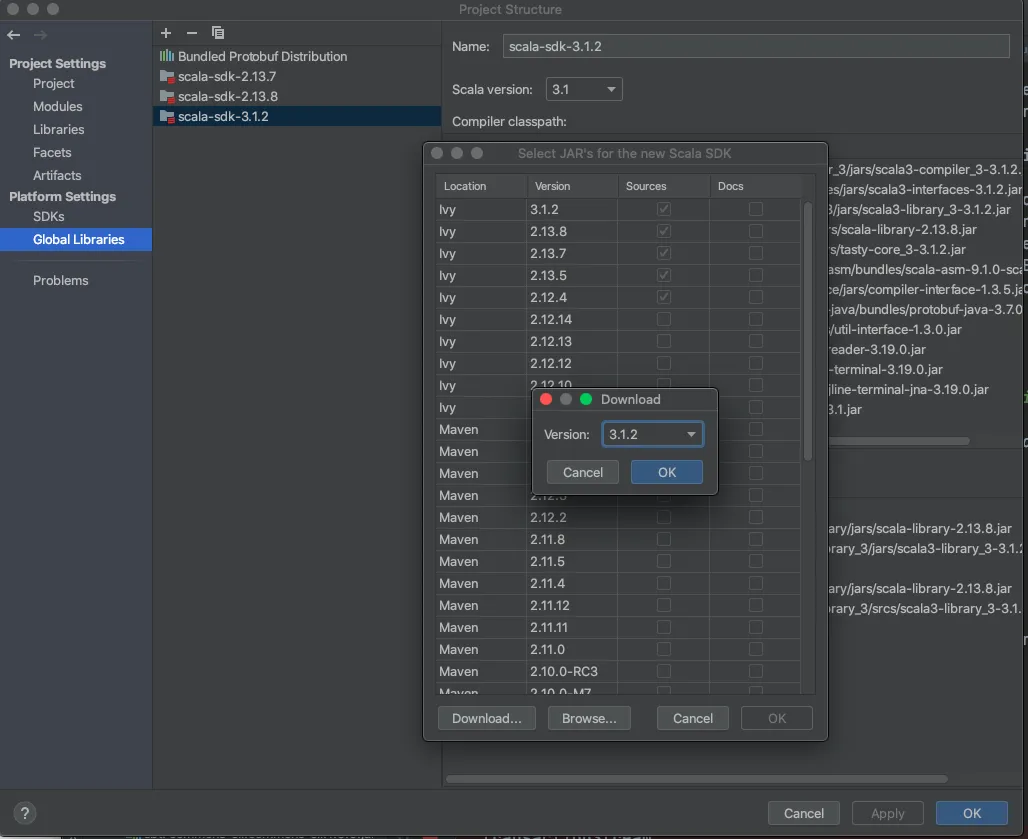Screen dimensions: 1028x839
Task: Click the help question mark icon
Action: coord(26,813)
